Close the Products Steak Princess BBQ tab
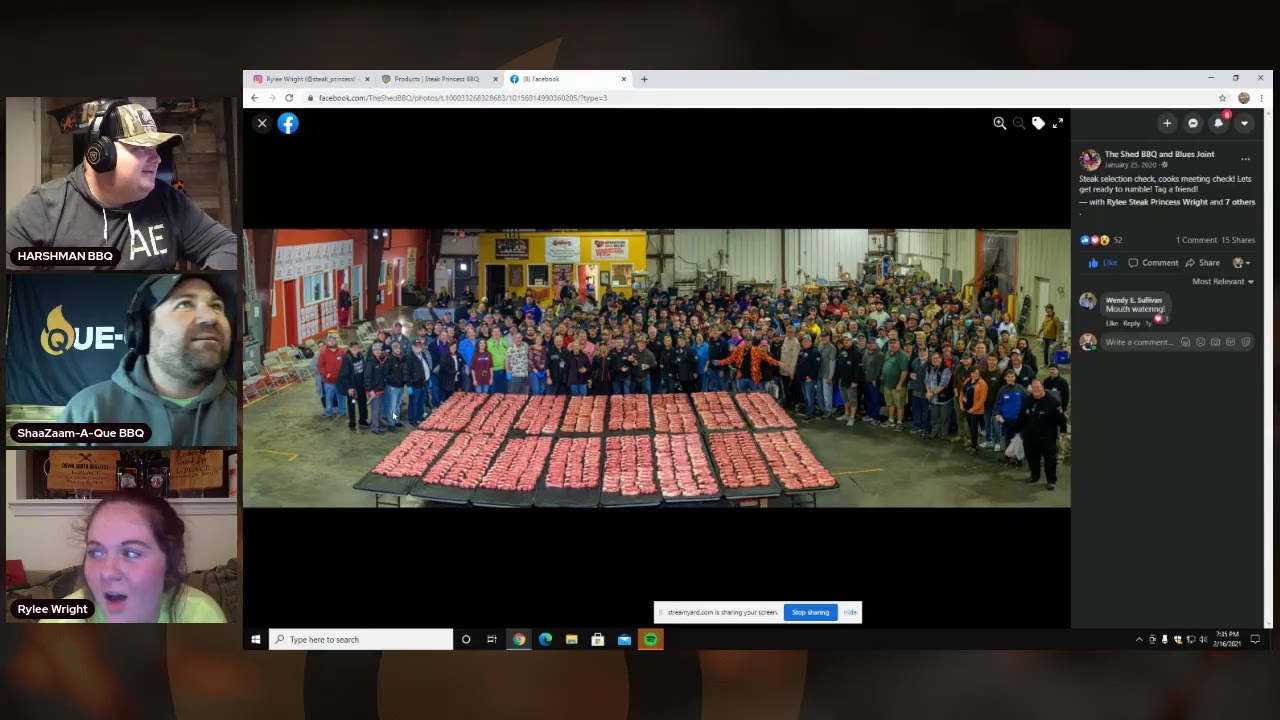This screenshot has height=720, width=1280. pyautogui.click(x=495, y=79)
